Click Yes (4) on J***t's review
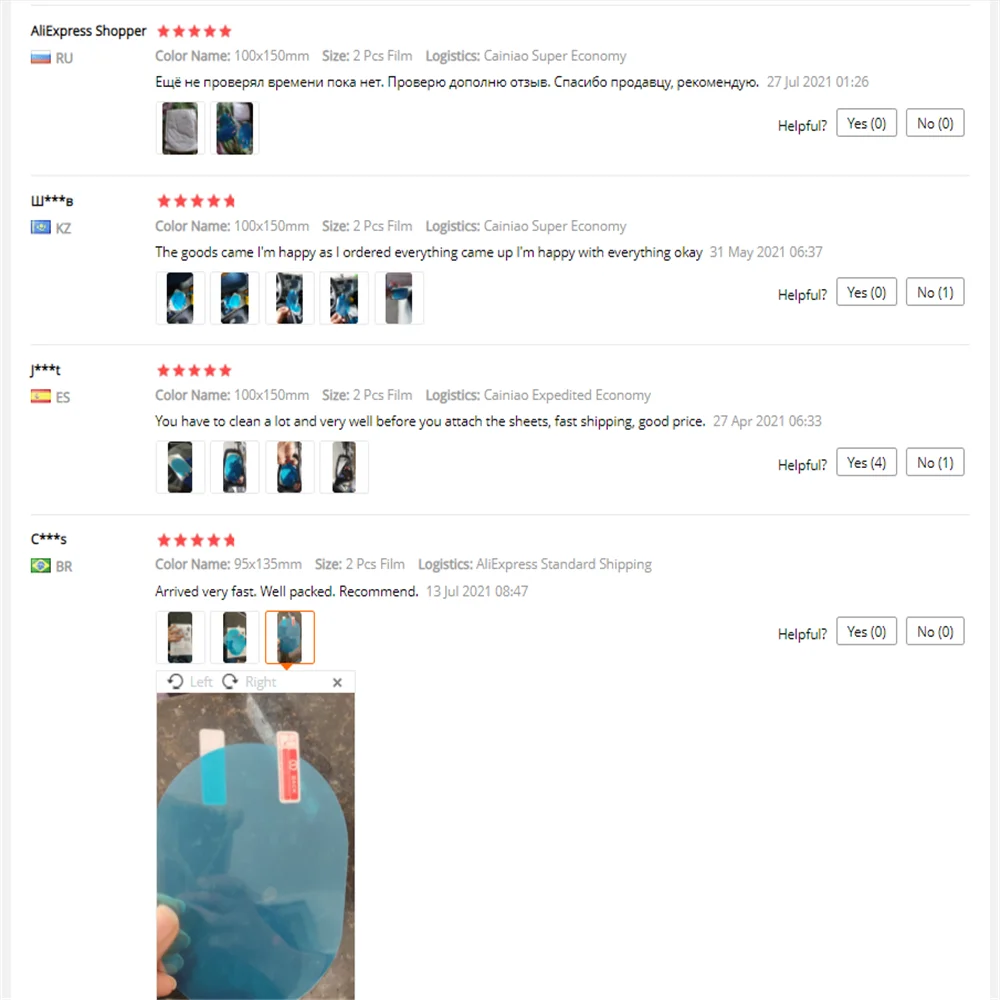The image size is (1000, 1000). tap(866, 462)
